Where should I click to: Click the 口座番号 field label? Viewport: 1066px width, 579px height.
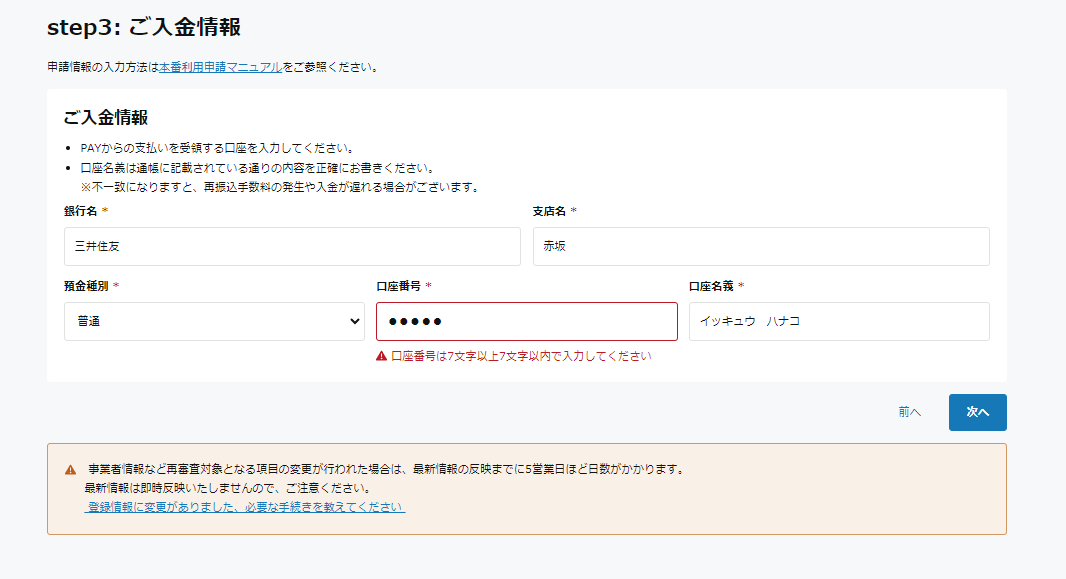pyautogui.click(x=397, y=286)
